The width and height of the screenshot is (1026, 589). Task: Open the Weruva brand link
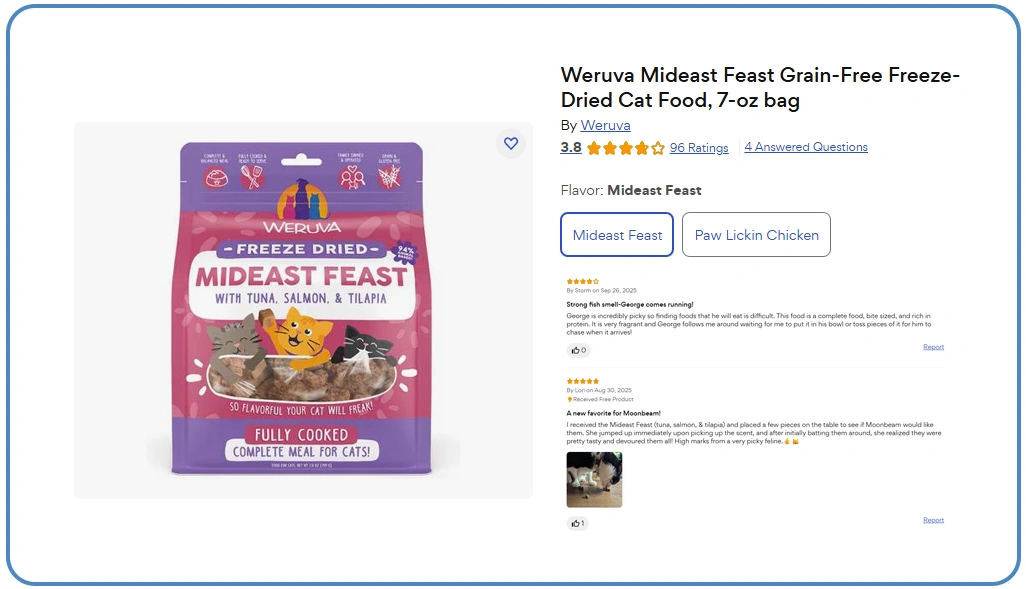pos(605,125)
